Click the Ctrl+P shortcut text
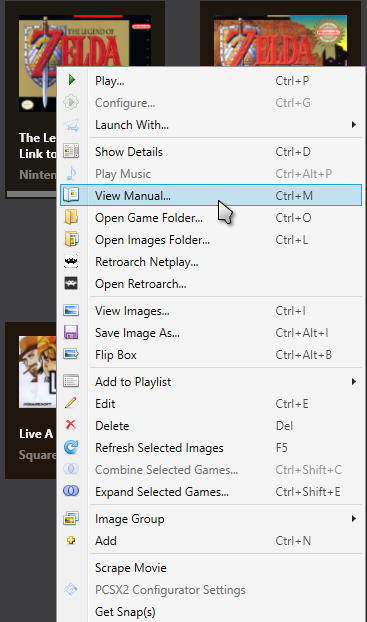This screenshot has width=367, height=622. point(292,81)
